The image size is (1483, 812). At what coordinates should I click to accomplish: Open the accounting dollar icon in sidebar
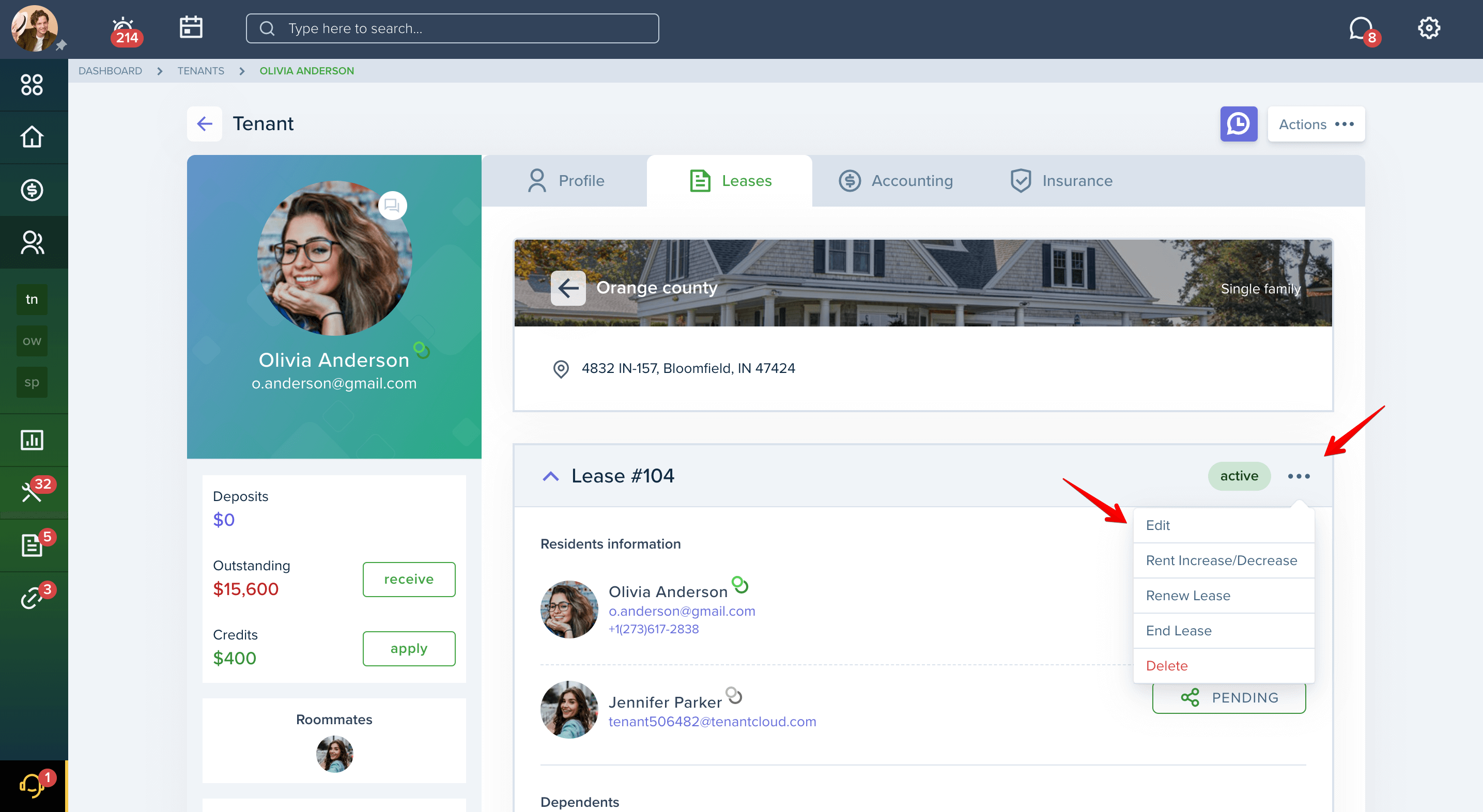tap(32, 190)
